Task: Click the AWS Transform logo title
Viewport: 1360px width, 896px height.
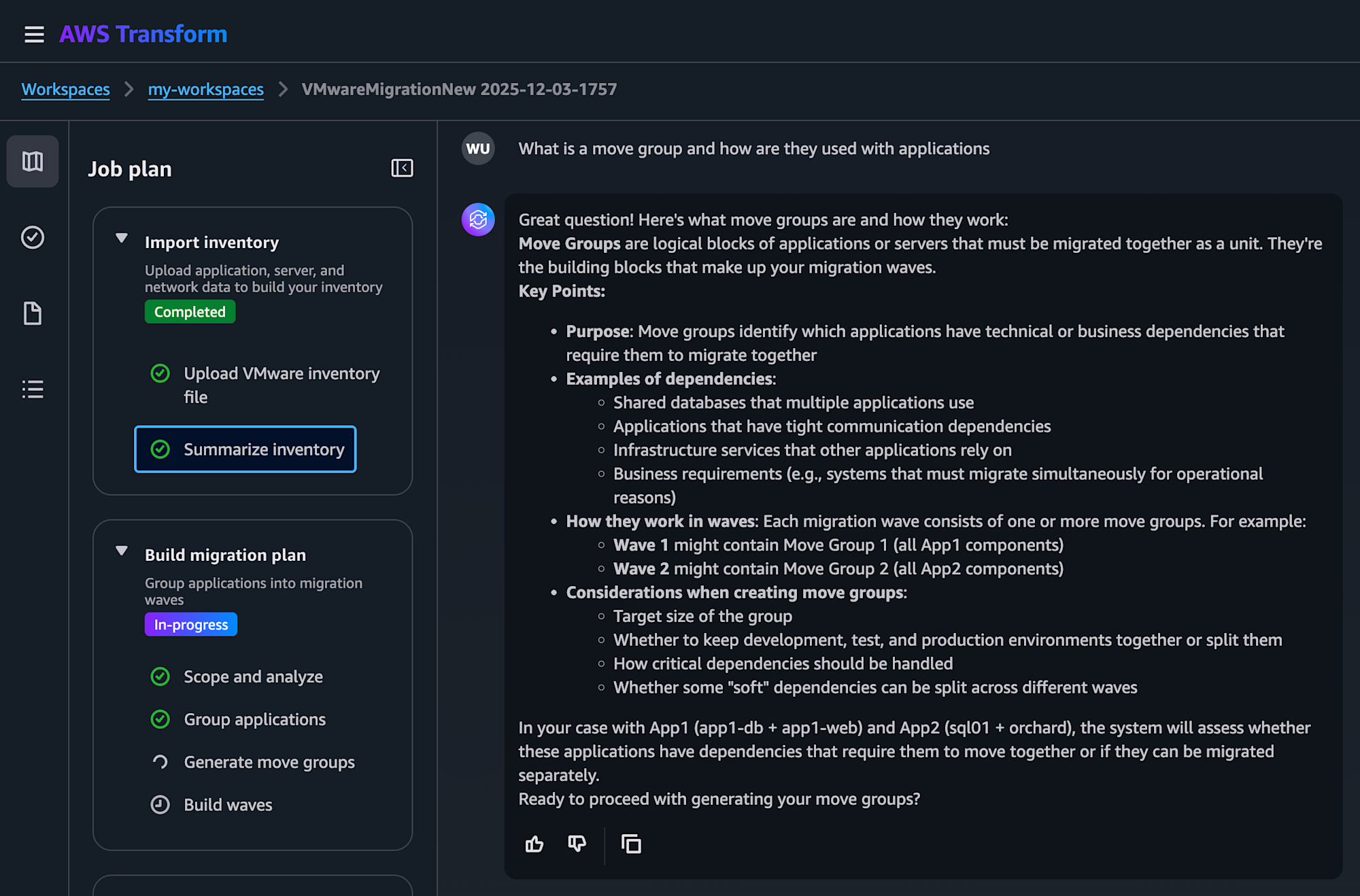Action: click(143, 34)
